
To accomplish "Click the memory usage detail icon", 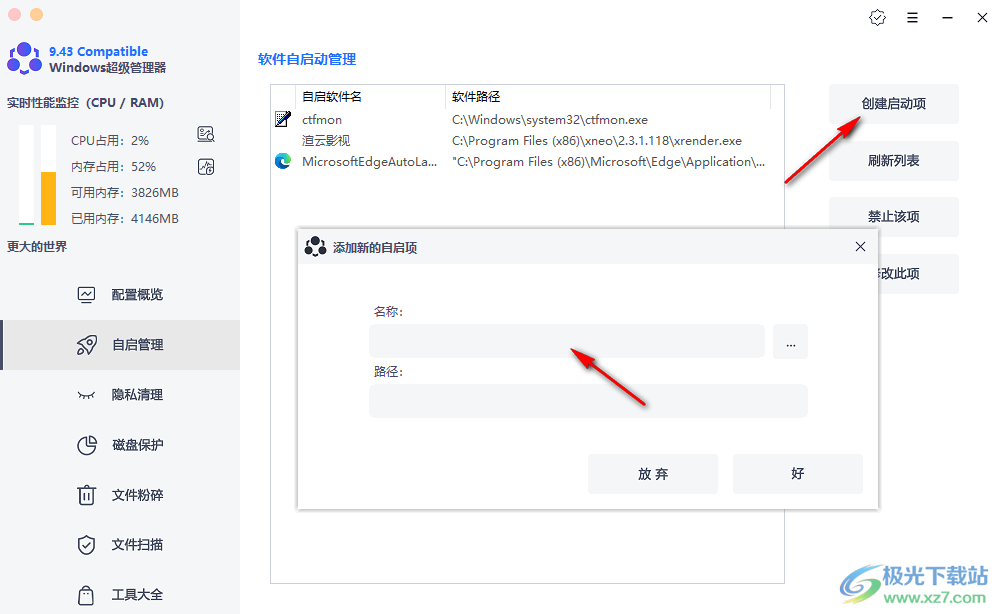I will pos(206,167).
